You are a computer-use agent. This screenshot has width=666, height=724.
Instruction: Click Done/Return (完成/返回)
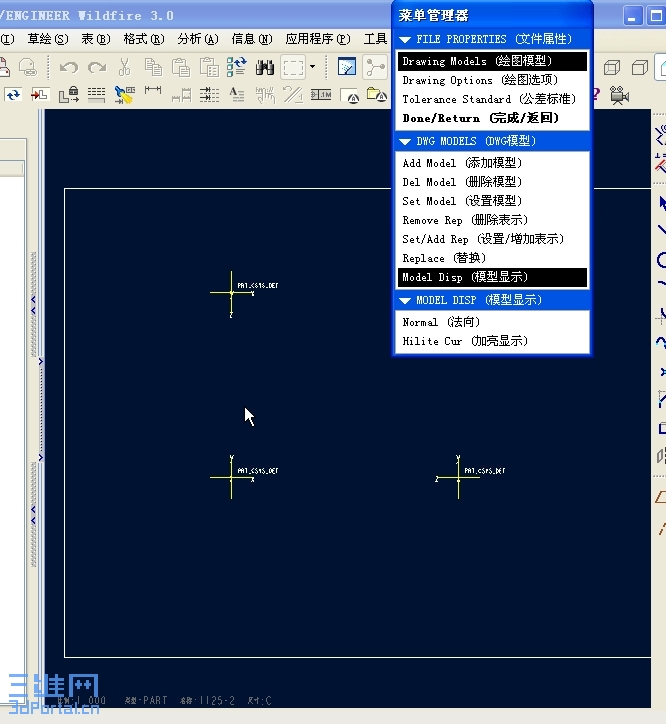[x=492, y=118]
